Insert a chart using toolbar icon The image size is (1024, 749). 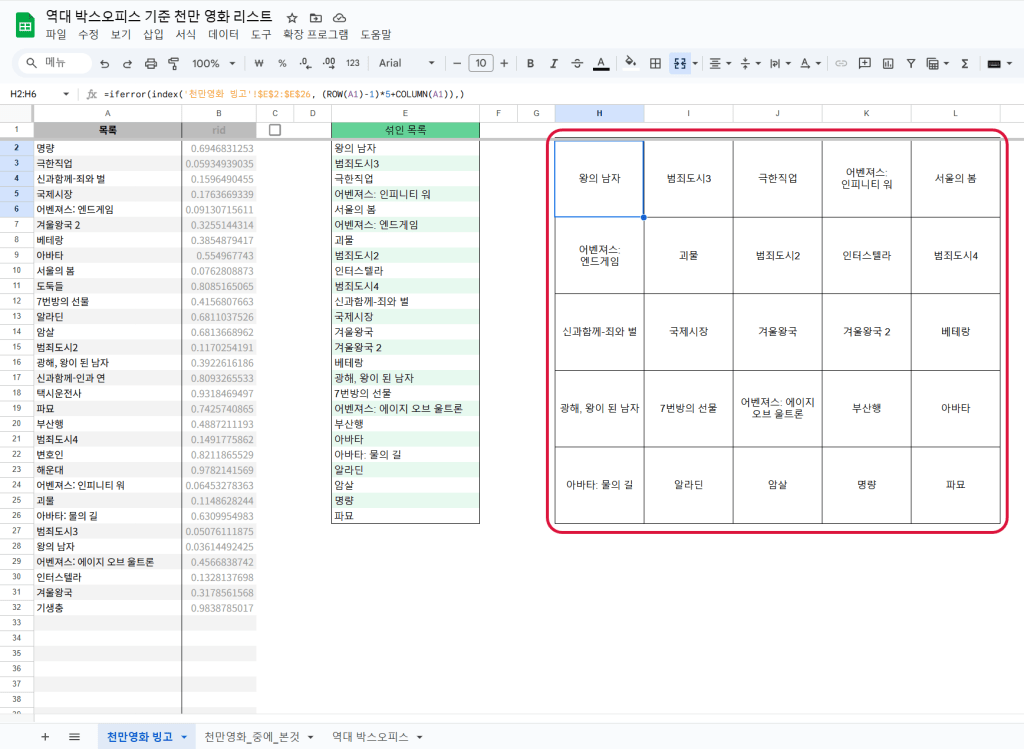tap(887, 63)
